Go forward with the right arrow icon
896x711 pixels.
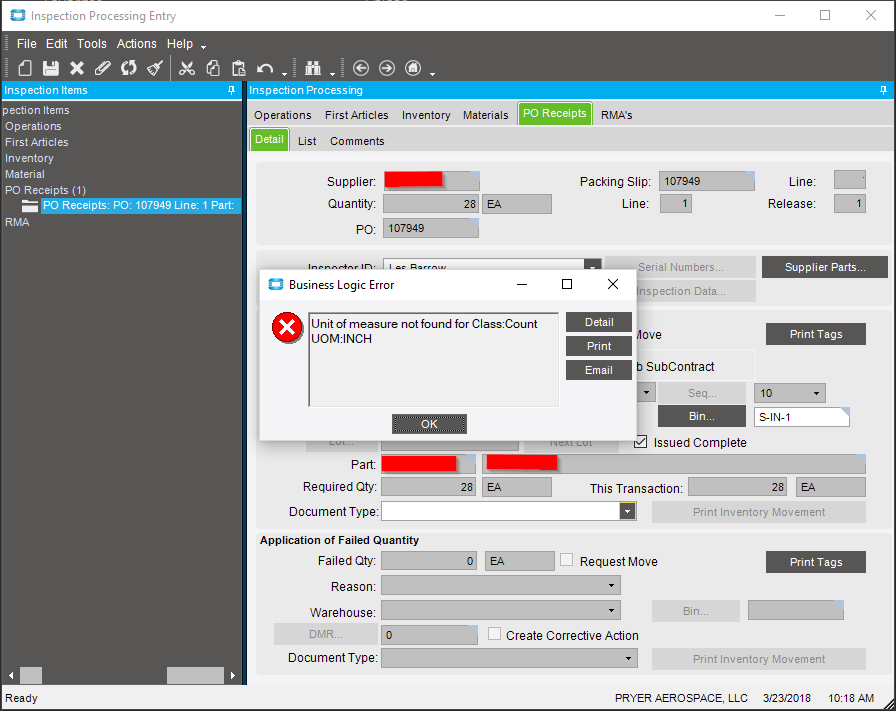coord(387,69)
